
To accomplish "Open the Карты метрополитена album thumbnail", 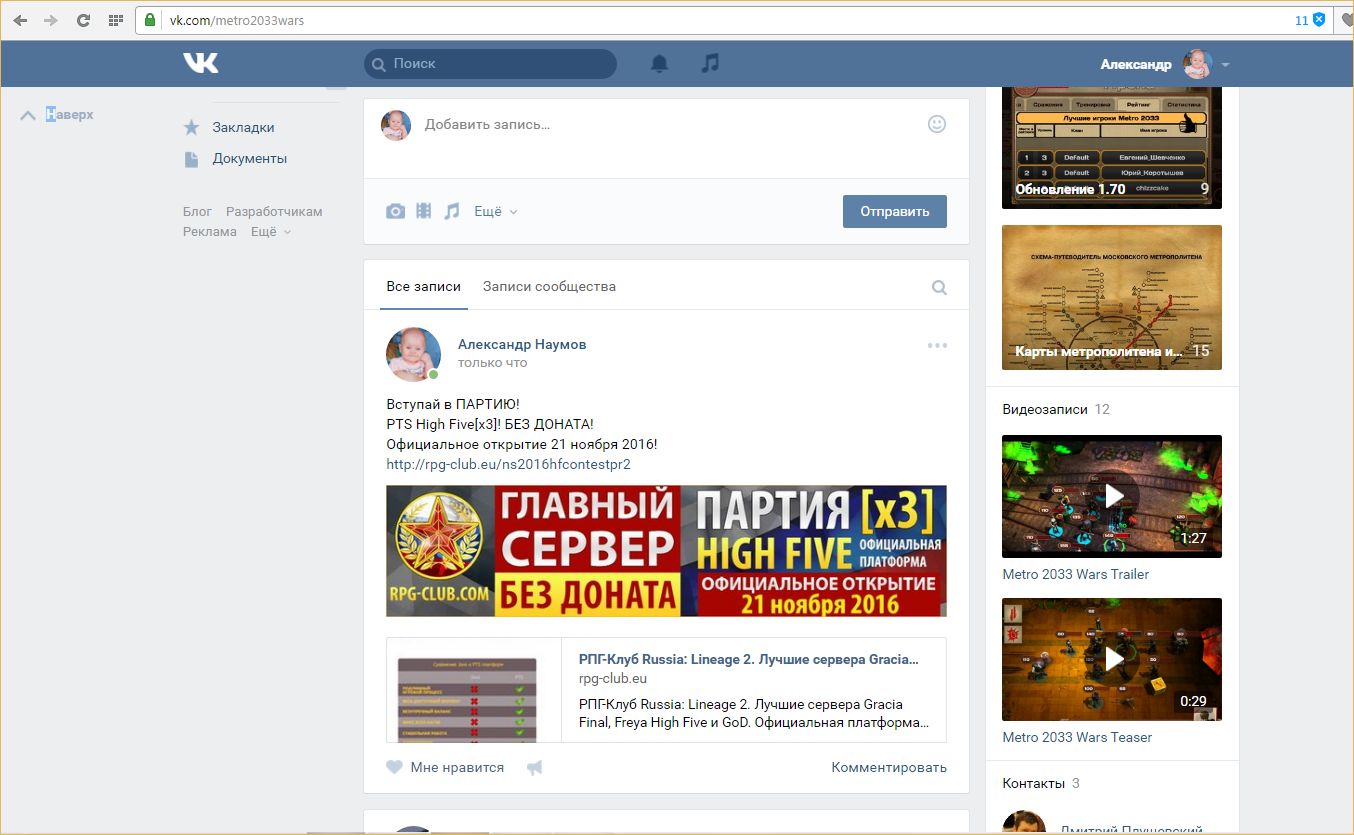I will pos(1112,297).
